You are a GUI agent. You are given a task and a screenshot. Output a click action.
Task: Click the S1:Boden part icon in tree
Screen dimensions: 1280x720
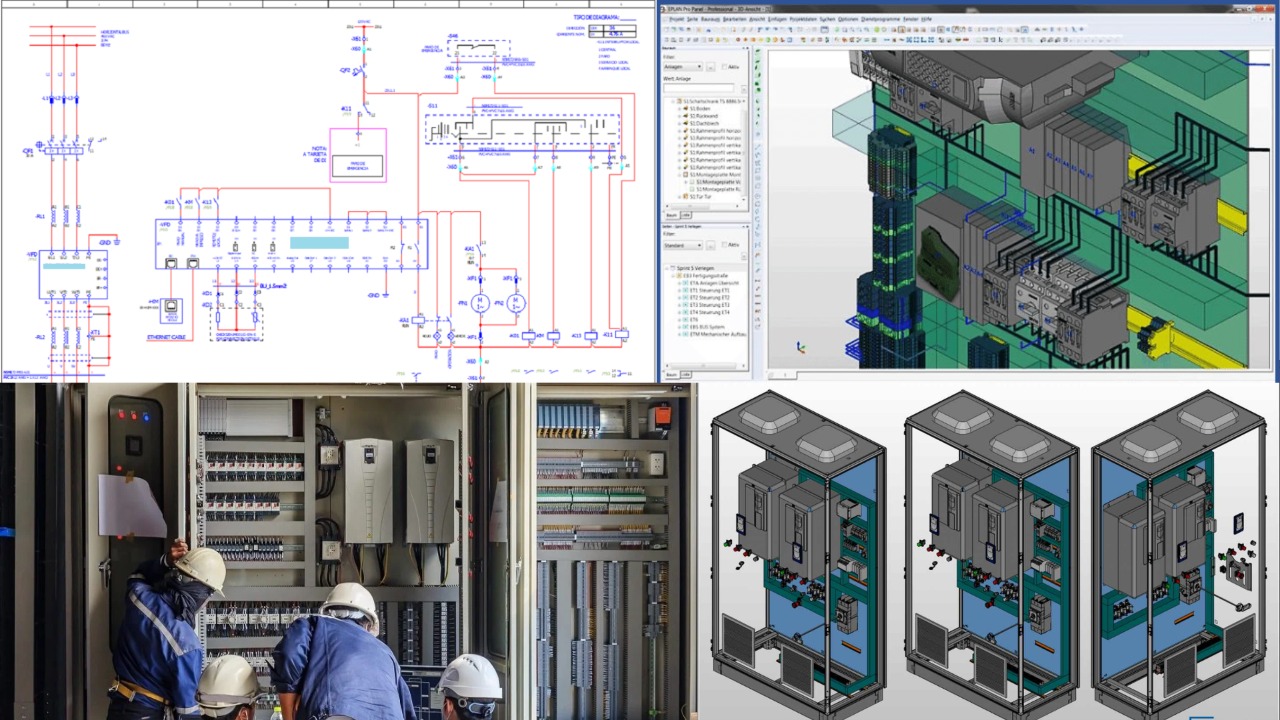(x=687, y=109)
